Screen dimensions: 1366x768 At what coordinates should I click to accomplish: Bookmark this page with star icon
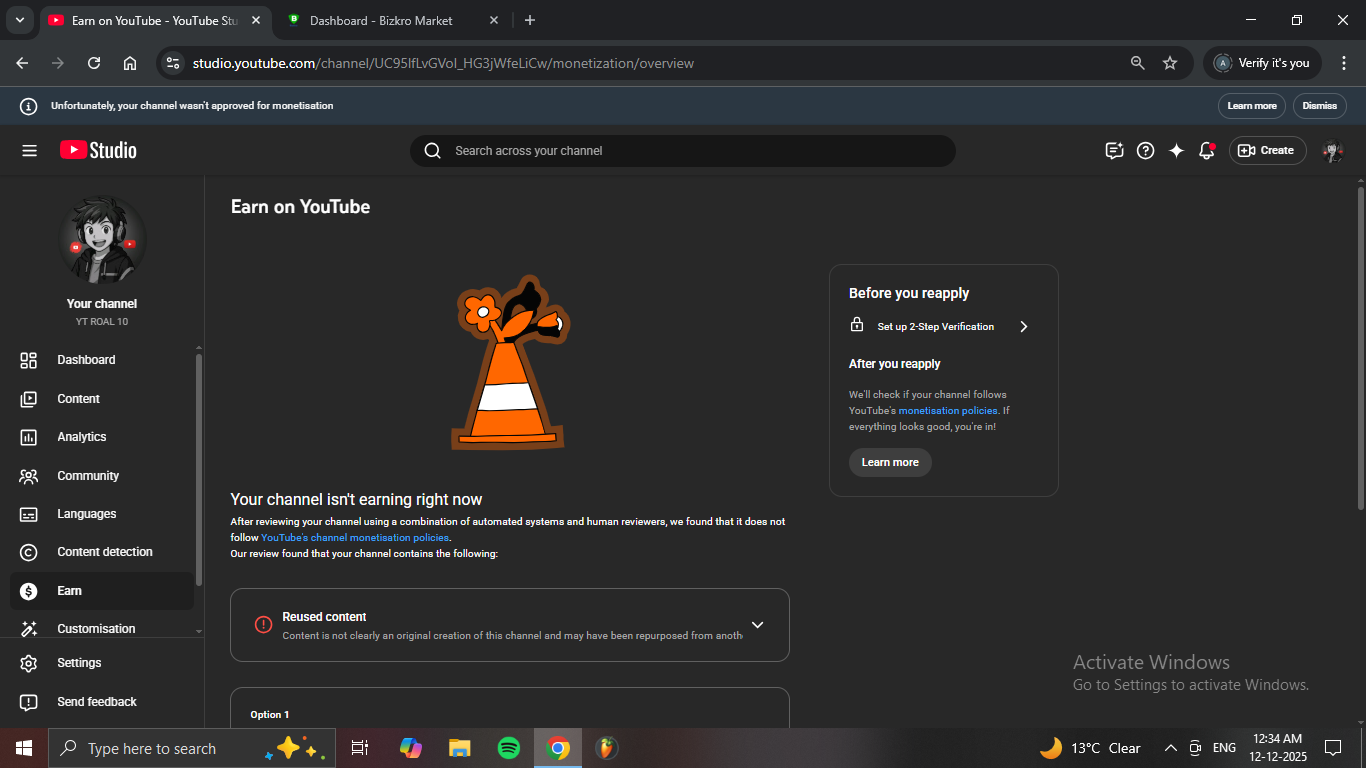1170,63
